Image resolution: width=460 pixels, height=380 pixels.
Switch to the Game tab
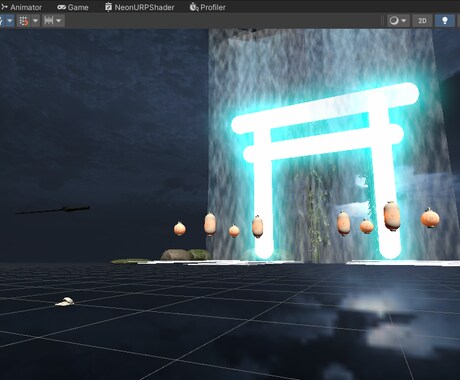pyautogui.click(x=73, y=7)
